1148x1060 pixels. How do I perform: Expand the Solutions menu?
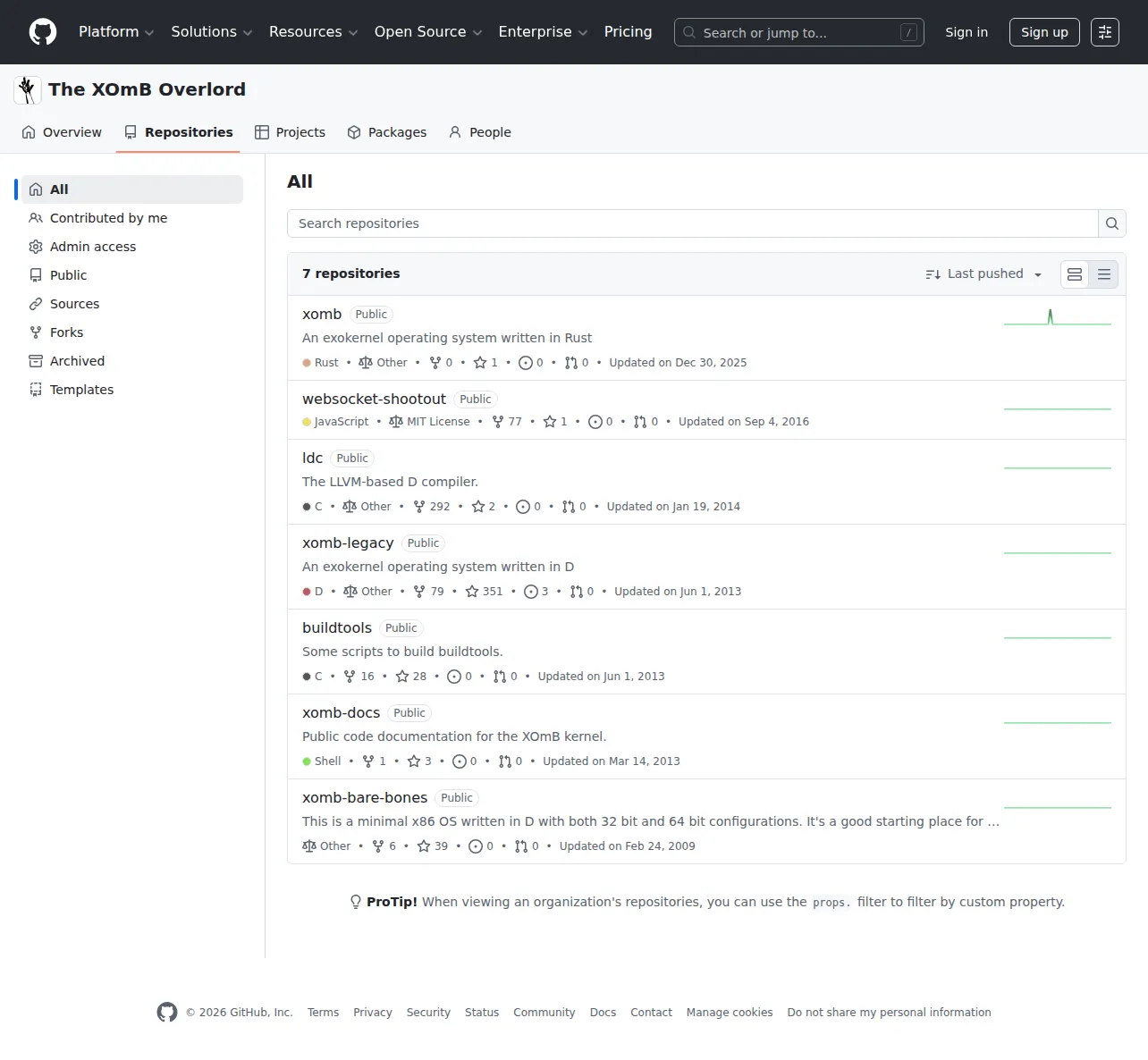click(212, 32)
